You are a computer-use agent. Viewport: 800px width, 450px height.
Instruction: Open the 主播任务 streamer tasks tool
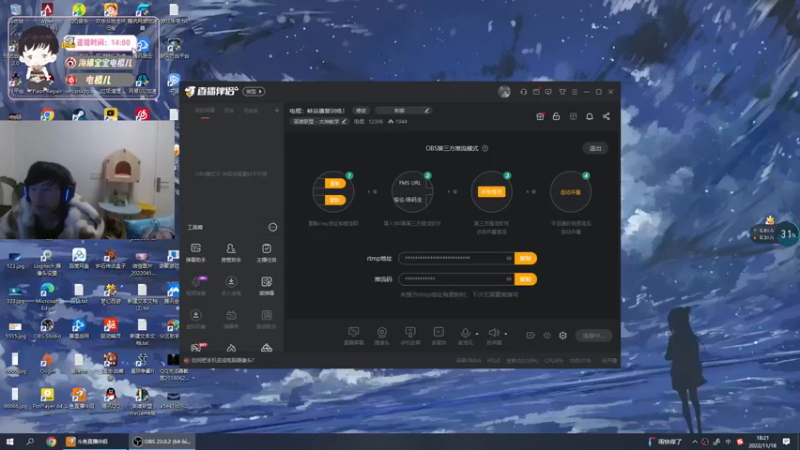point(266,253)
